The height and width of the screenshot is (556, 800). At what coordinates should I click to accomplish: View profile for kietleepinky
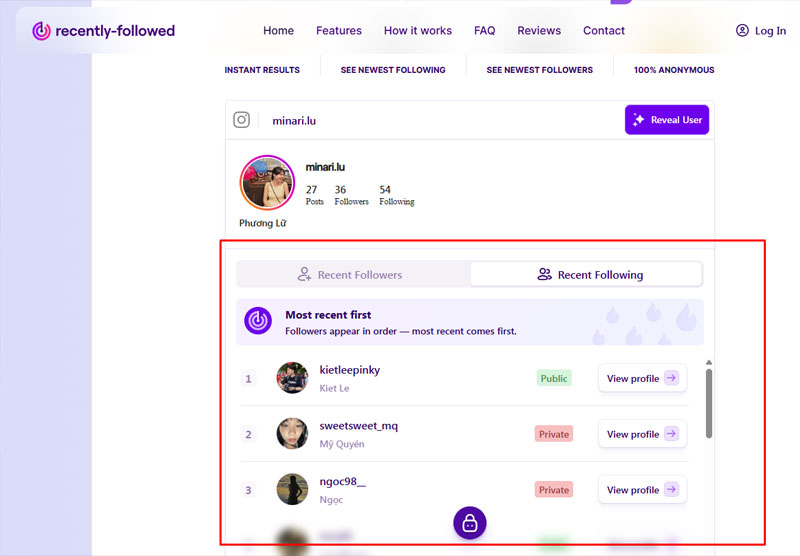pos(642,379)
